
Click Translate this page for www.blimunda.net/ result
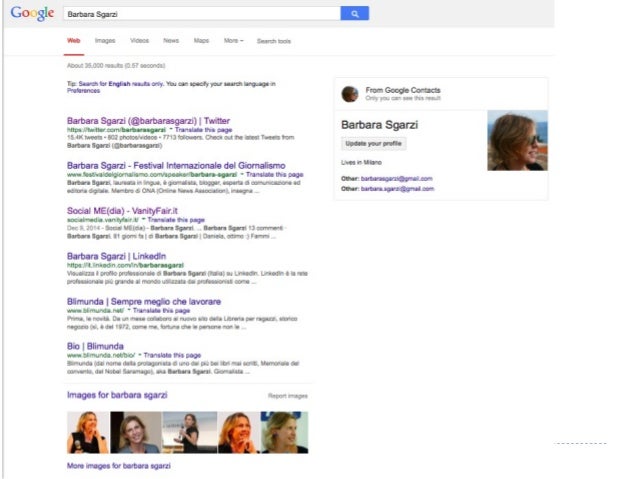click(x=162, y=311)
